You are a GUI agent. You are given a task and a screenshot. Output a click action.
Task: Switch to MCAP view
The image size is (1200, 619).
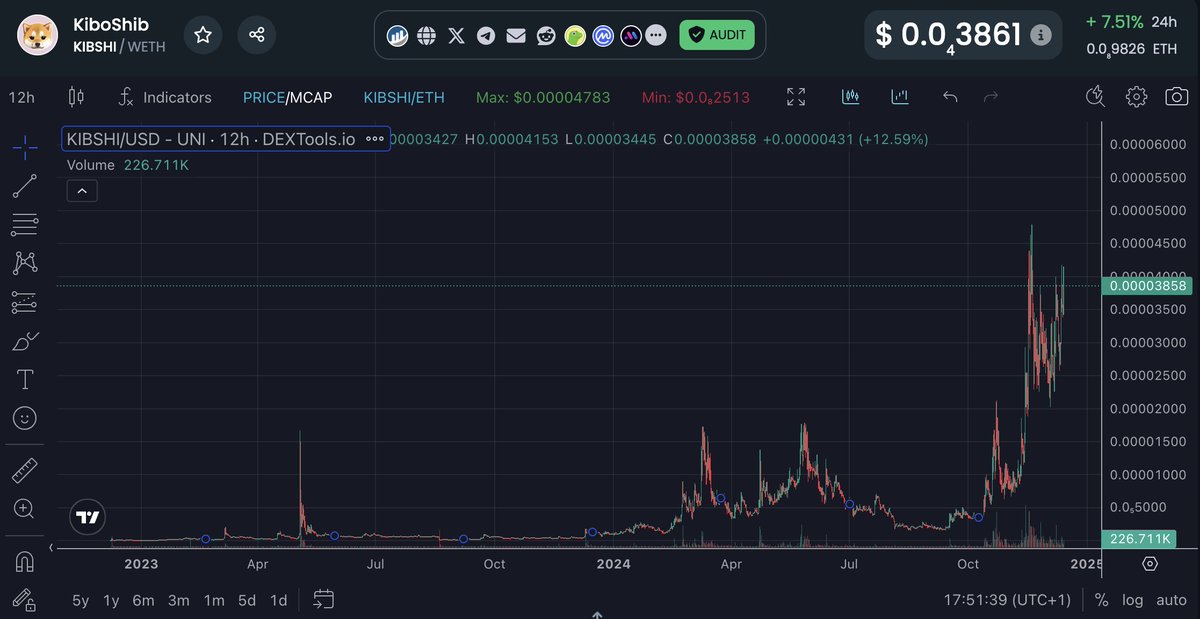(x=311, y=97)
